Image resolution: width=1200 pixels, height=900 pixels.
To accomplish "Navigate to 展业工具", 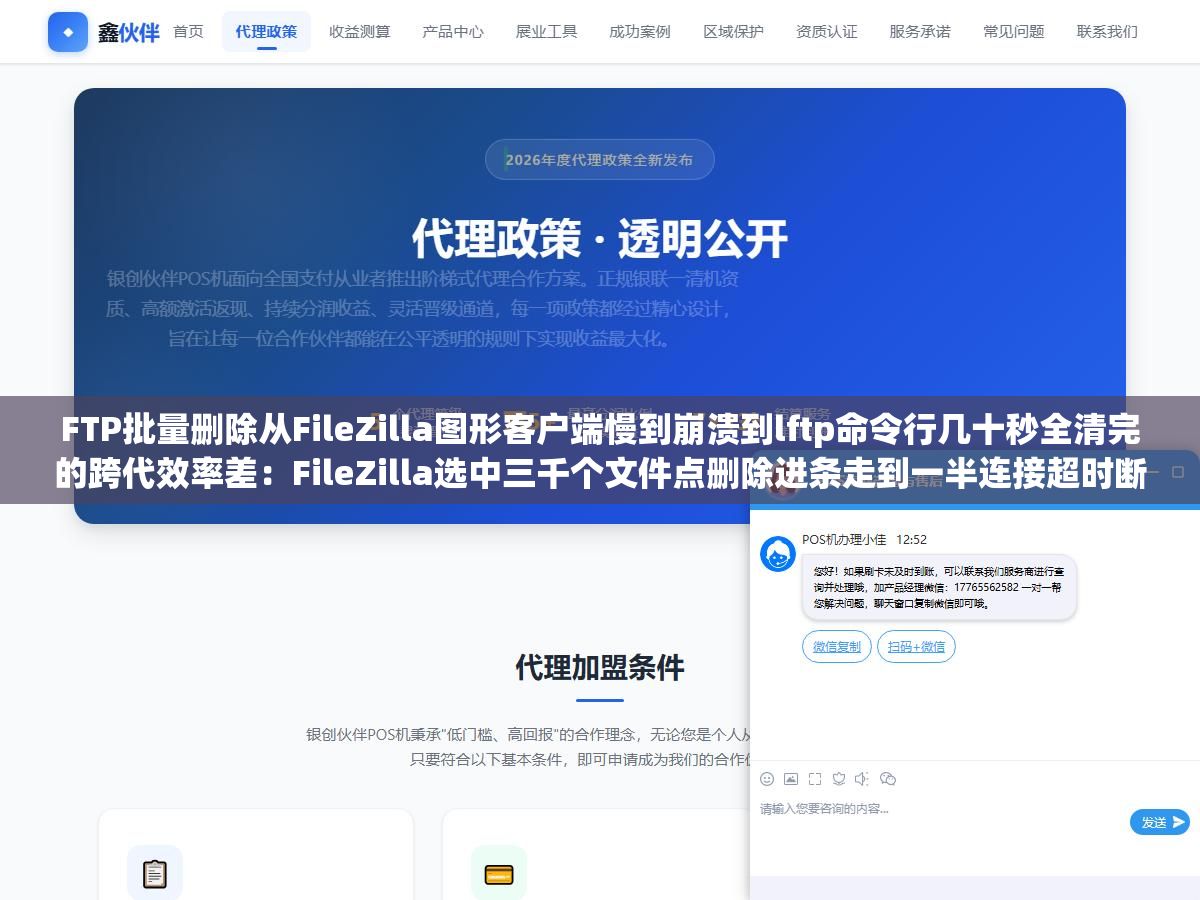I will [x=547, y=31].
